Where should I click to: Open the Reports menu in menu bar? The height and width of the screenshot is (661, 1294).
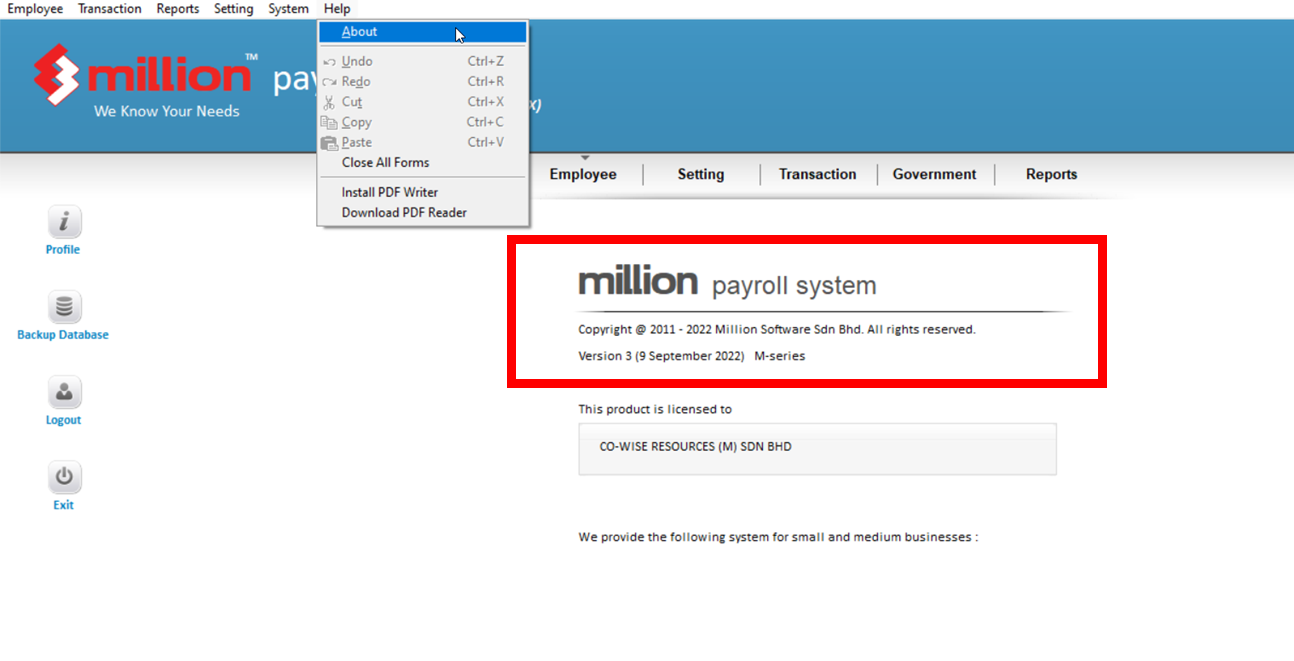tap(178, 9)
